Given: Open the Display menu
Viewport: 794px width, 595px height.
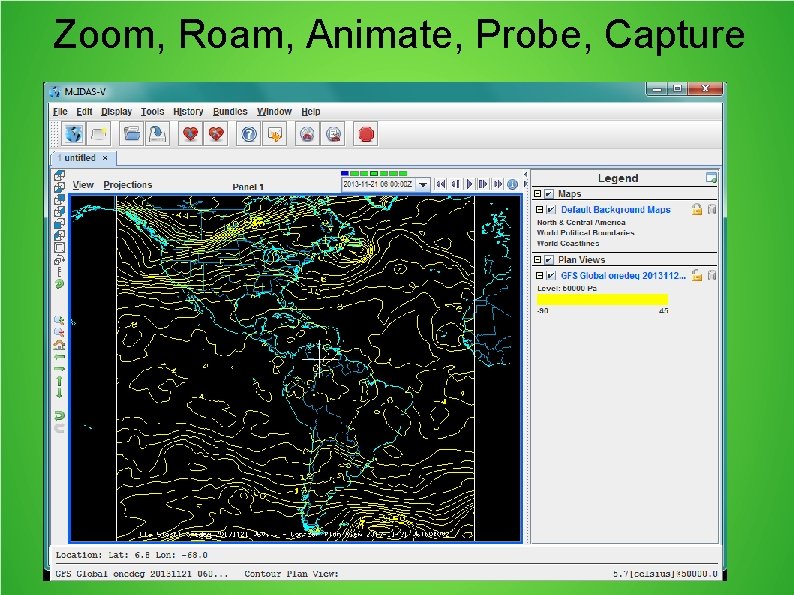Looking at the screenshot, I should 116,111.
